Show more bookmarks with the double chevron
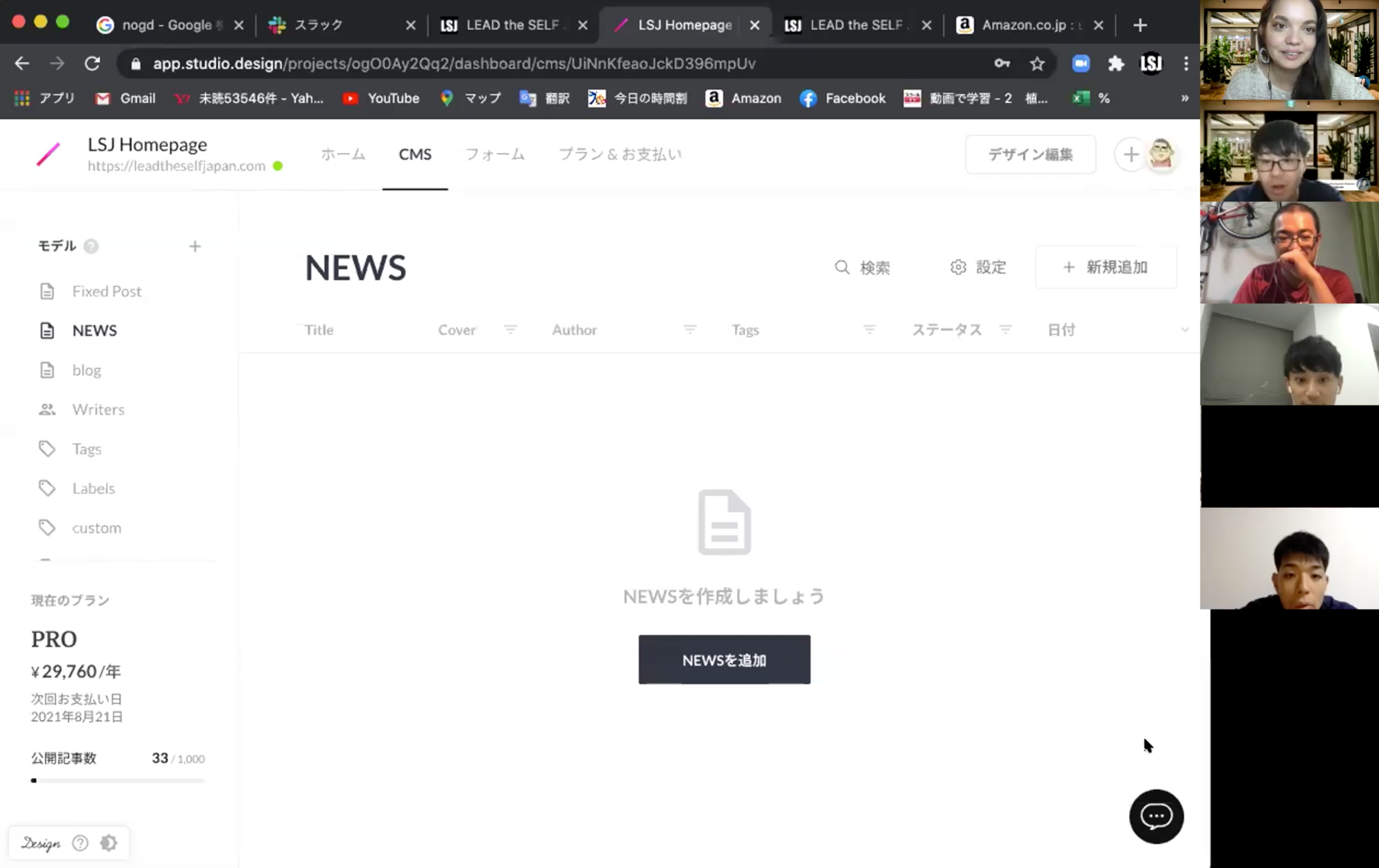The height and width of the screenshot is (868, 1379). (1185, 98)
